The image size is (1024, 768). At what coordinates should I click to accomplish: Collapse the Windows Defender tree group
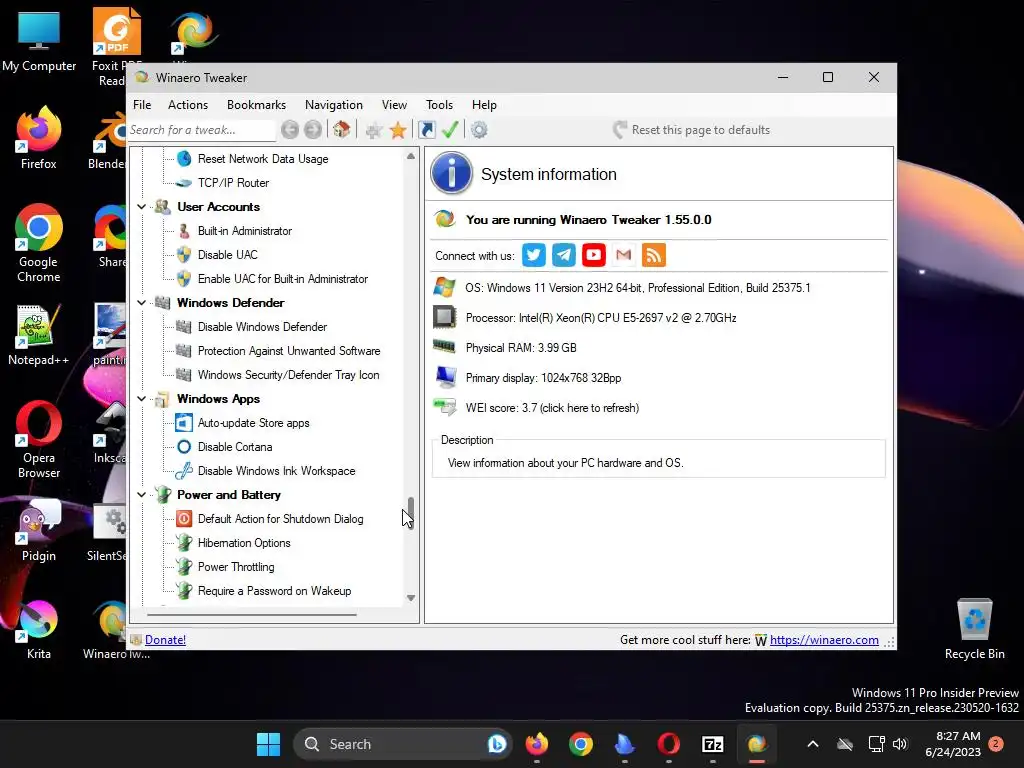pos(142,302)
